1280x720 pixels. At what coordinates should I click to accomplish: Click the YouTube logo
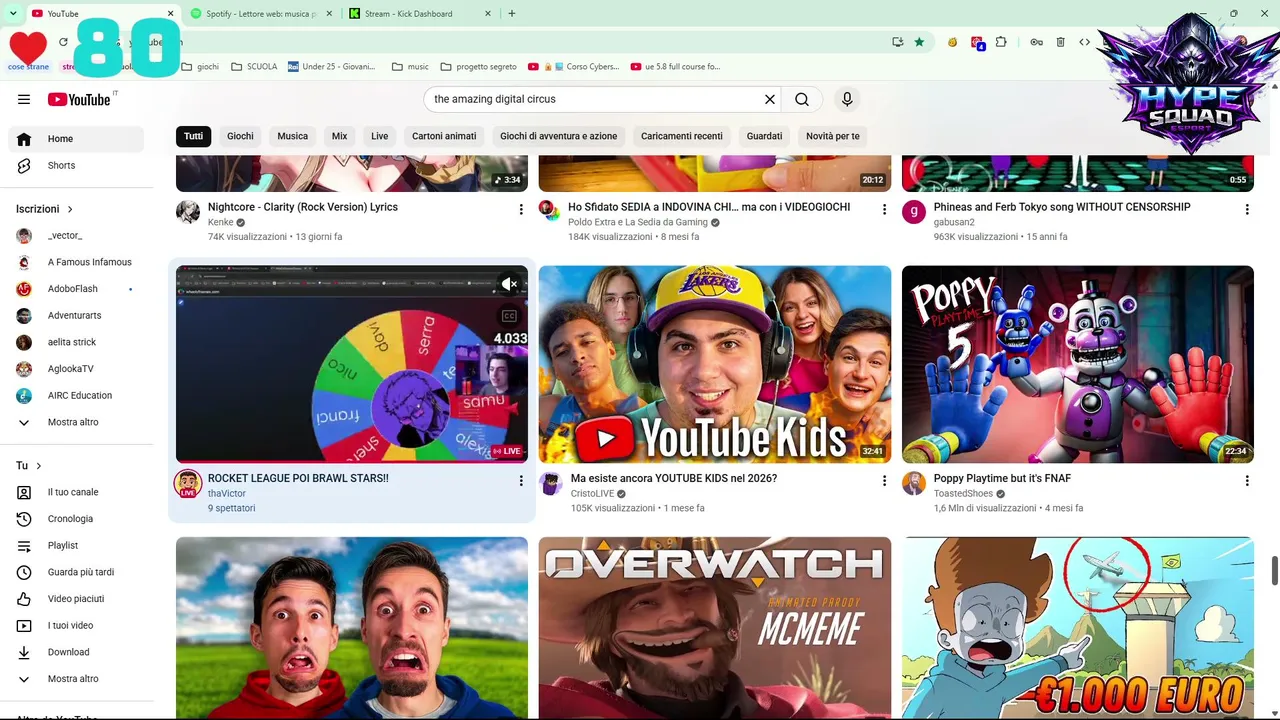click(79, 99)
